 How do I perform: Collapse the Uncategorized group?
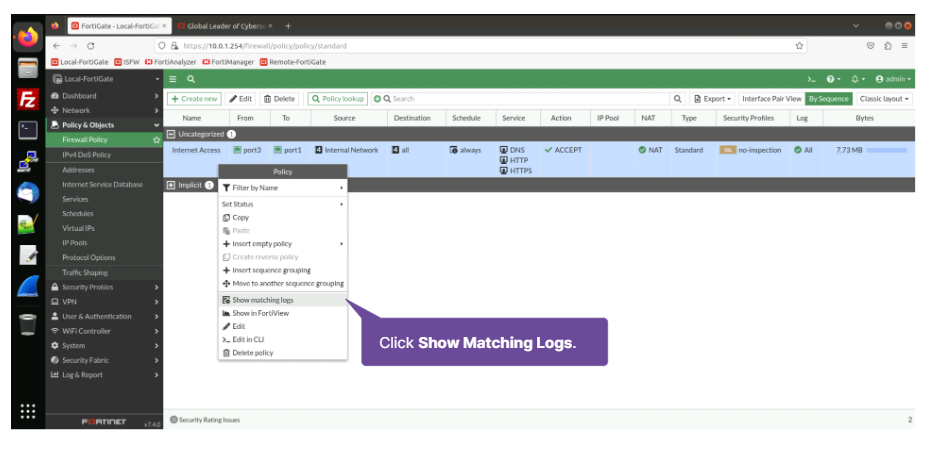pos(171,134)
